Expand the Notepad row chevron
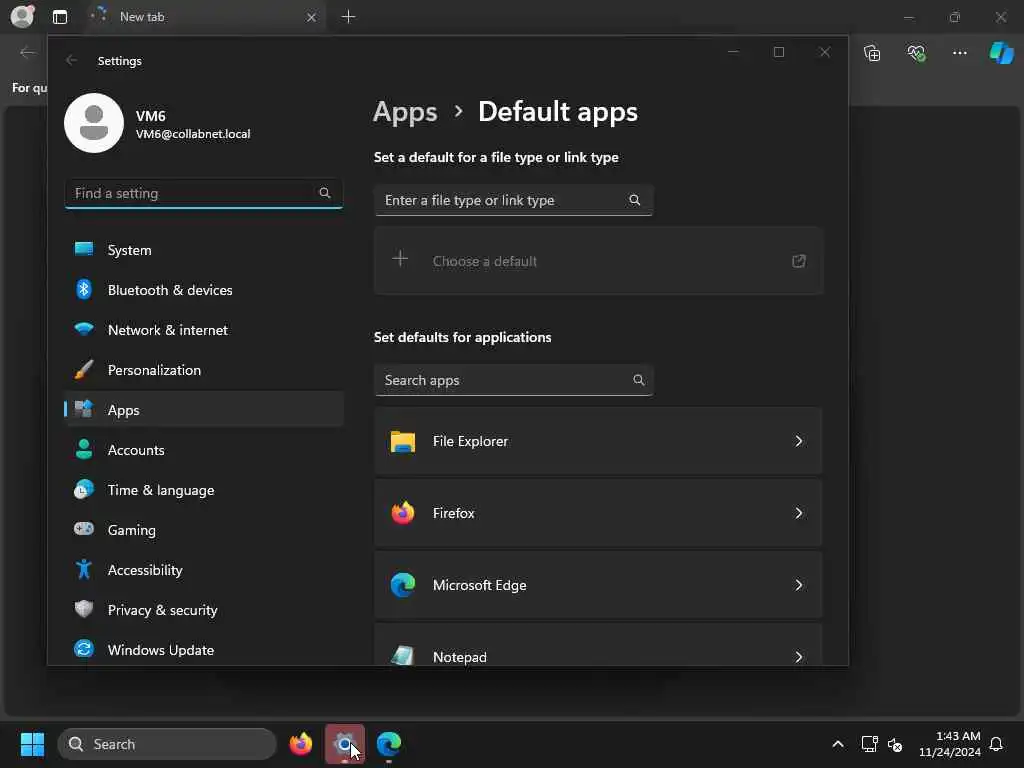This screenshot has width=1024, height=768. click(799, 657)
